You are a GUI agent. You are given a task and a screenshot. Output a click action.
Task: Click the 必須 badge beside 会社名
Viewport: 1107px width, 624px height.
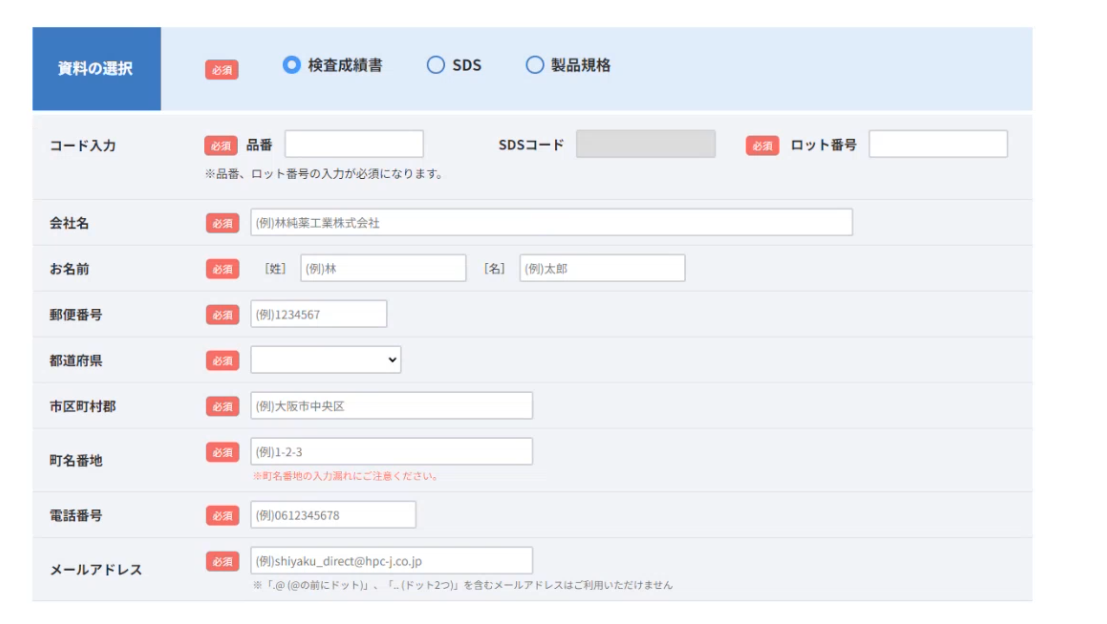(222, 223)
